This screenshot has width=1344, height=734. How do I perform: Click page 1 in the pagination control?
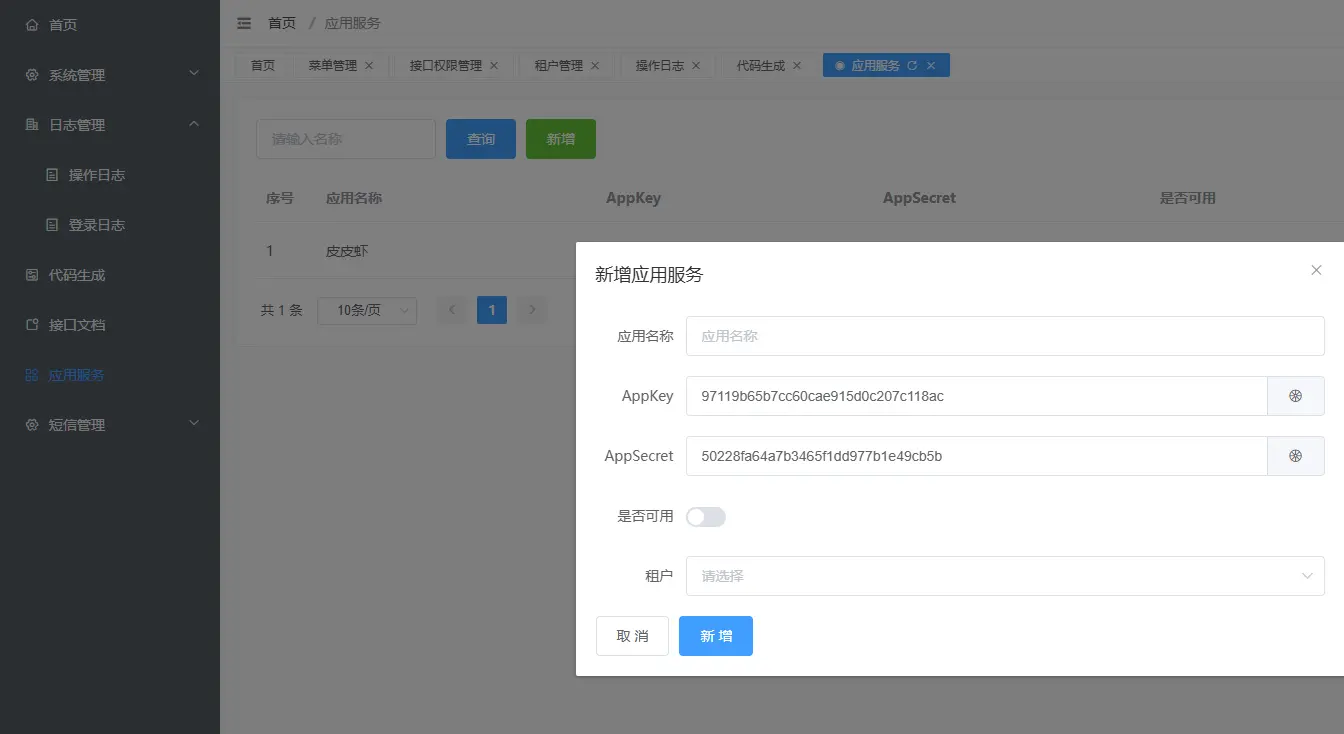point(491,310)
